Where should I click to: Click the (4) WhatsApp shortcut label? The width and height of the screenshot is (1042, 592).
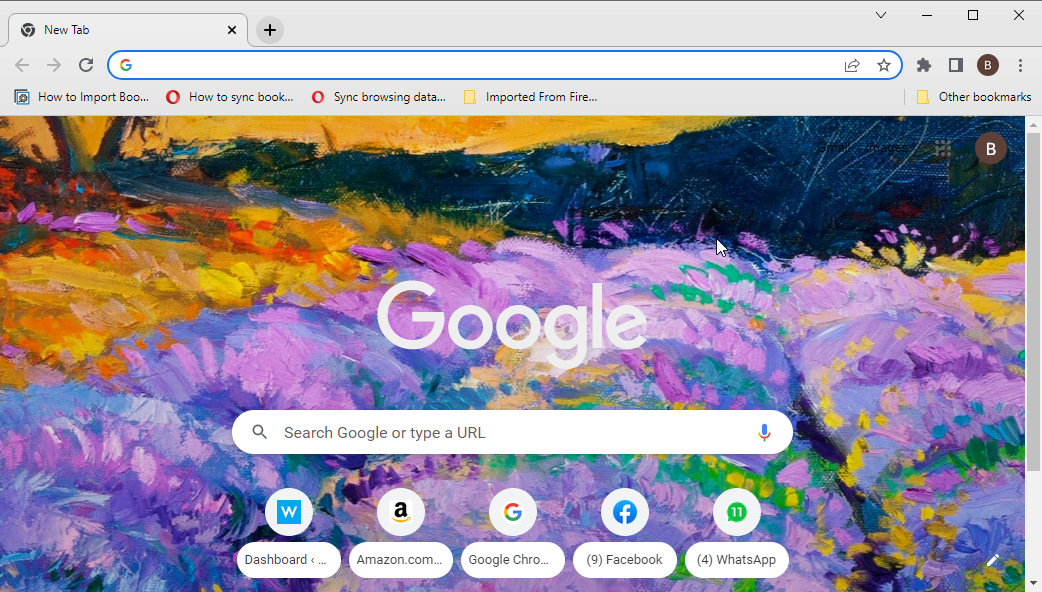coord(736,559)
